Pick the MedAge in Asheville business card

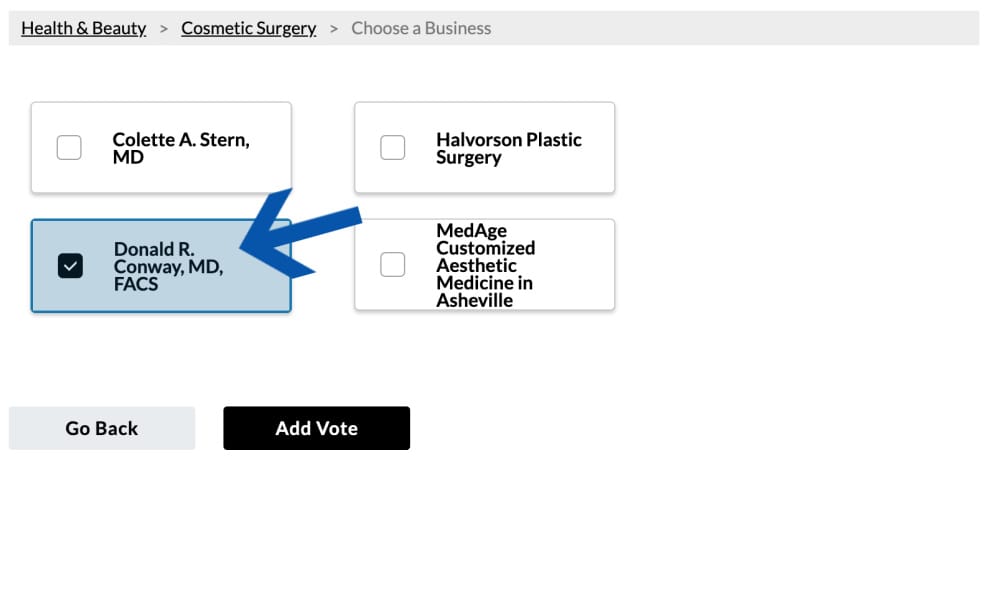485,265
